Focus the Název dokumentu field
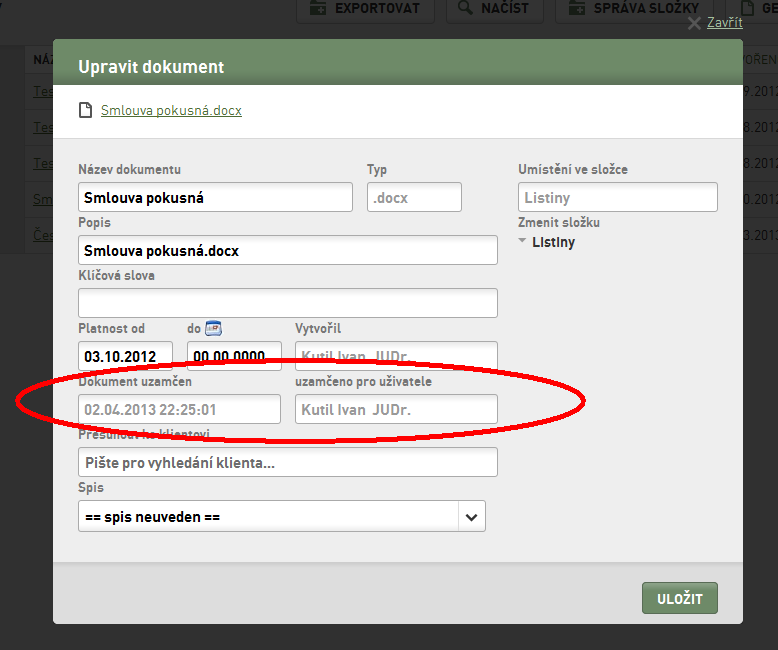The image size is (778, 650). tap(215, 197)
